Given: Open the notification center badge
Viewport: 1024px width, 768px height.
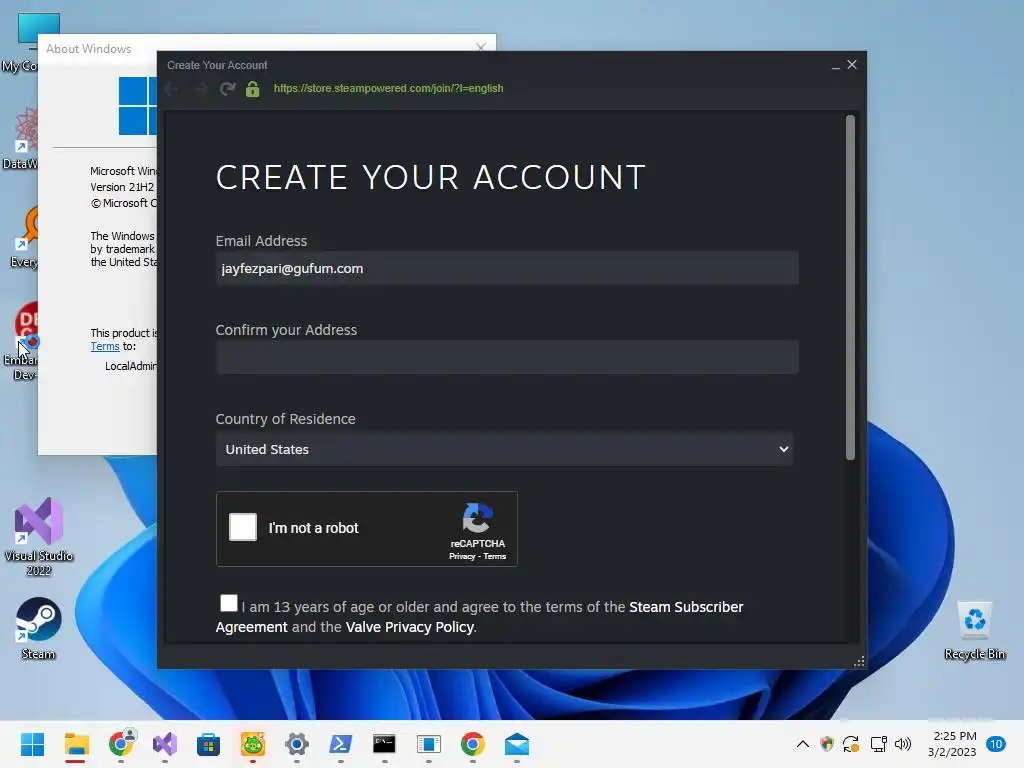Looking at the screenshot, I should click(996, 744).
